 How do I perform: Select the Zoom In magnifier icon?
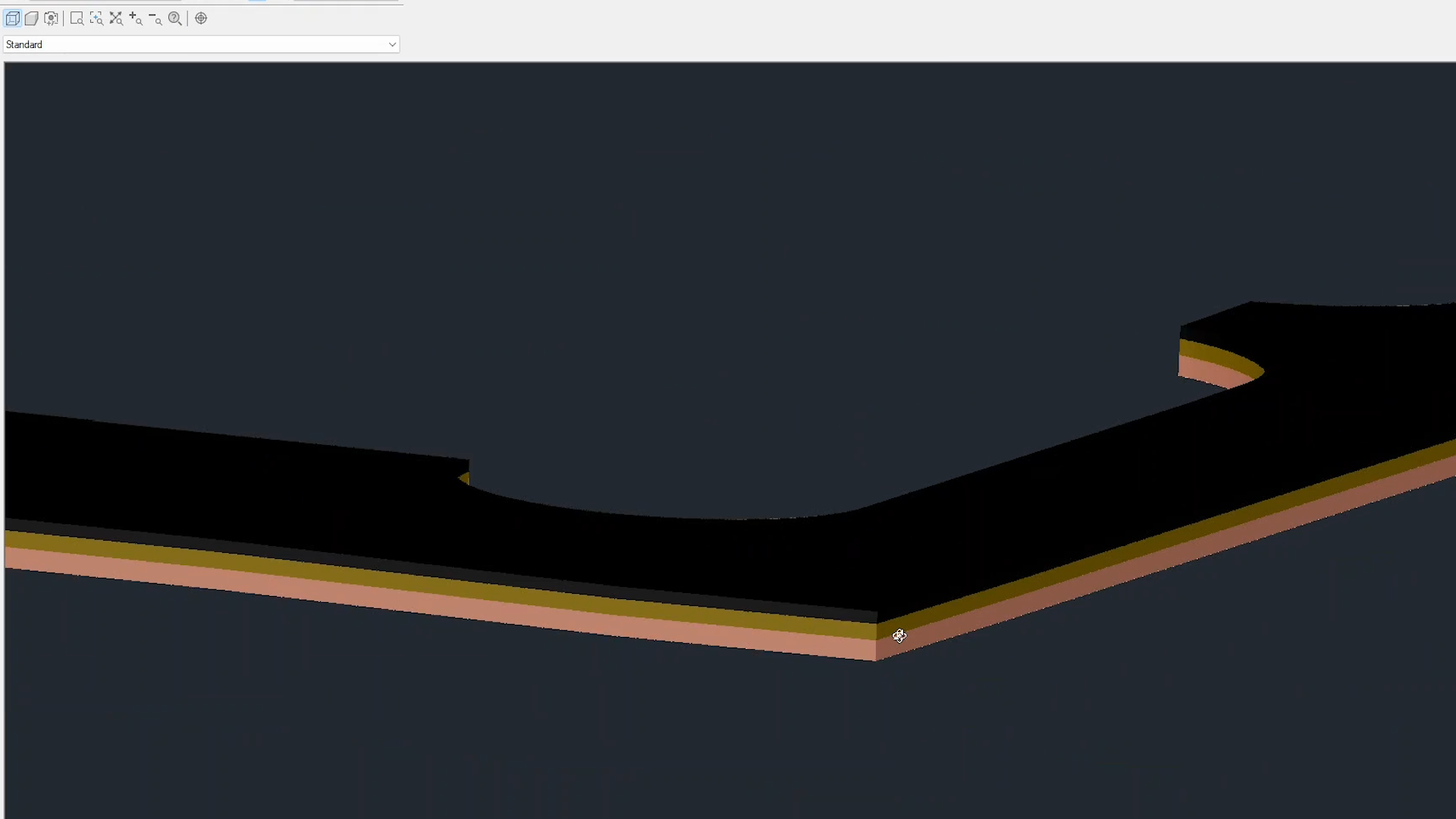click(136, 18)
